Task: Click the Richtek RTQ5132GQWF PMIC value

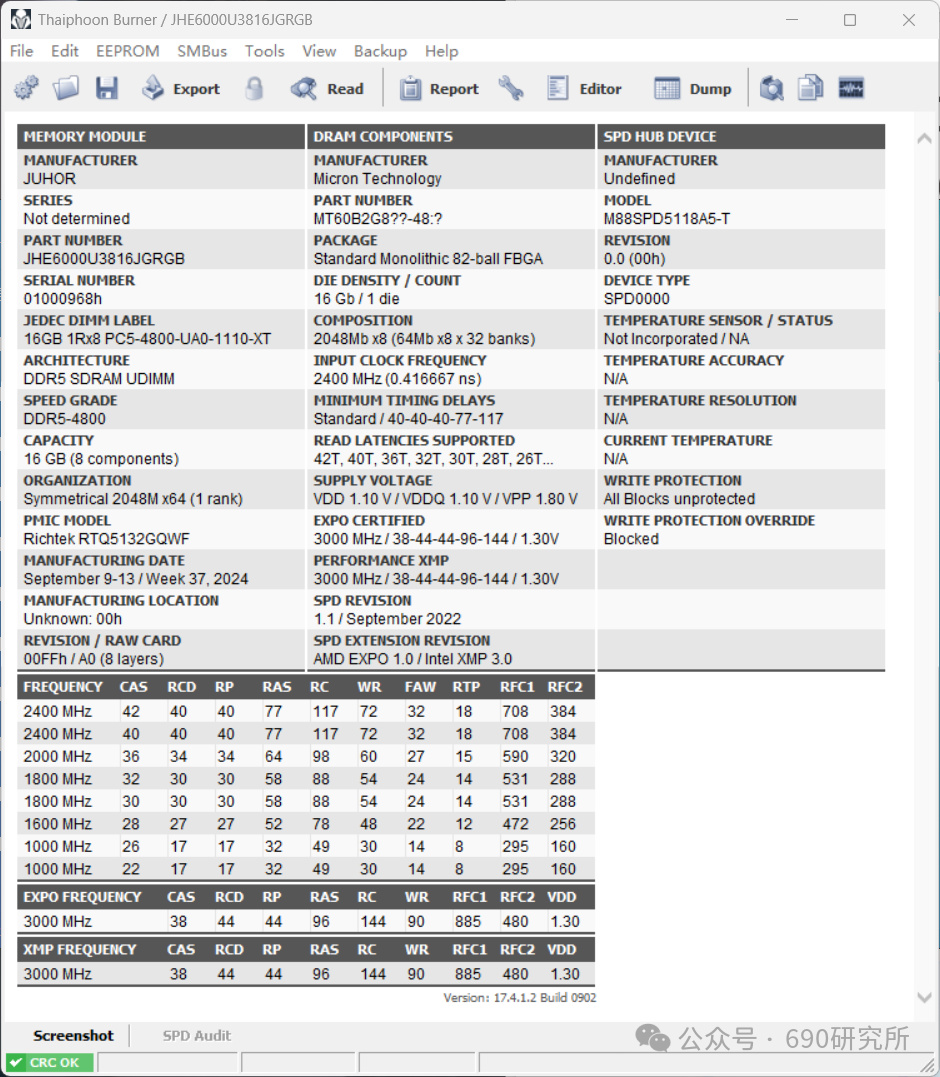Action: pyautogui.click(x=106, y=539)
